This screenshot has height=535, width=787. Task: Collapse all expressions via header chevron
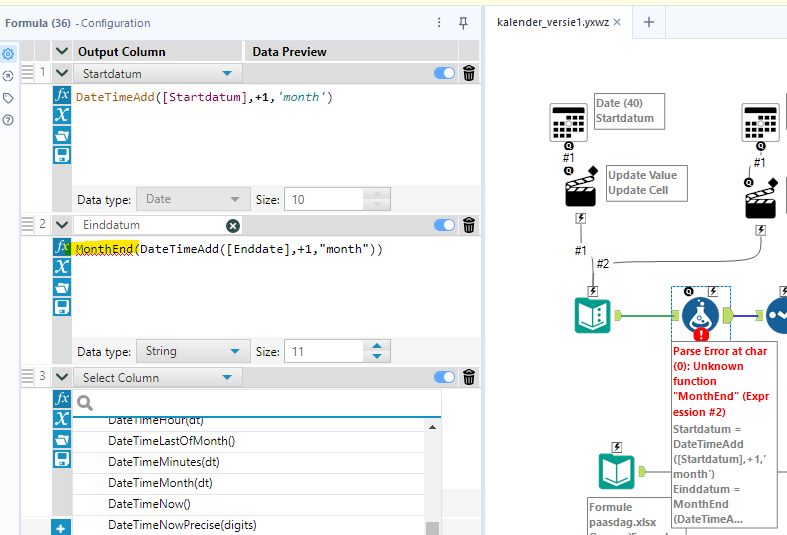[62, 51]
